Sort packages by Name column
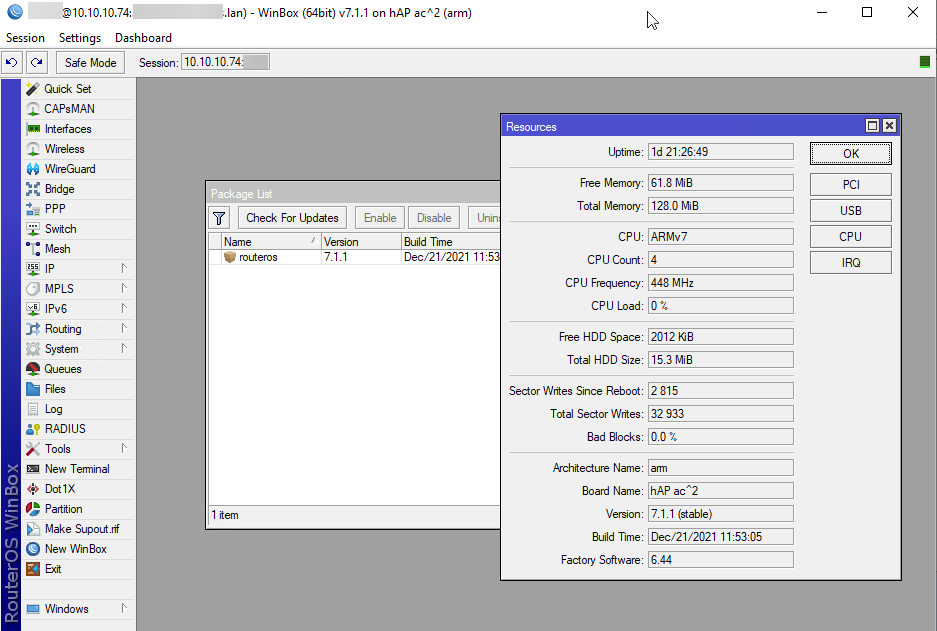Viewport: 937px width, 631px height. pos(270,242)
